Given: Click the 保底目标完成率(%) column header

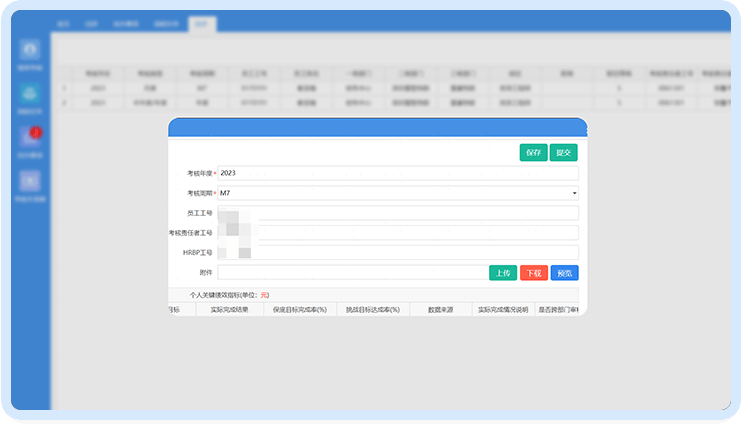Looking at the screenshot, I should coord(300,310).
